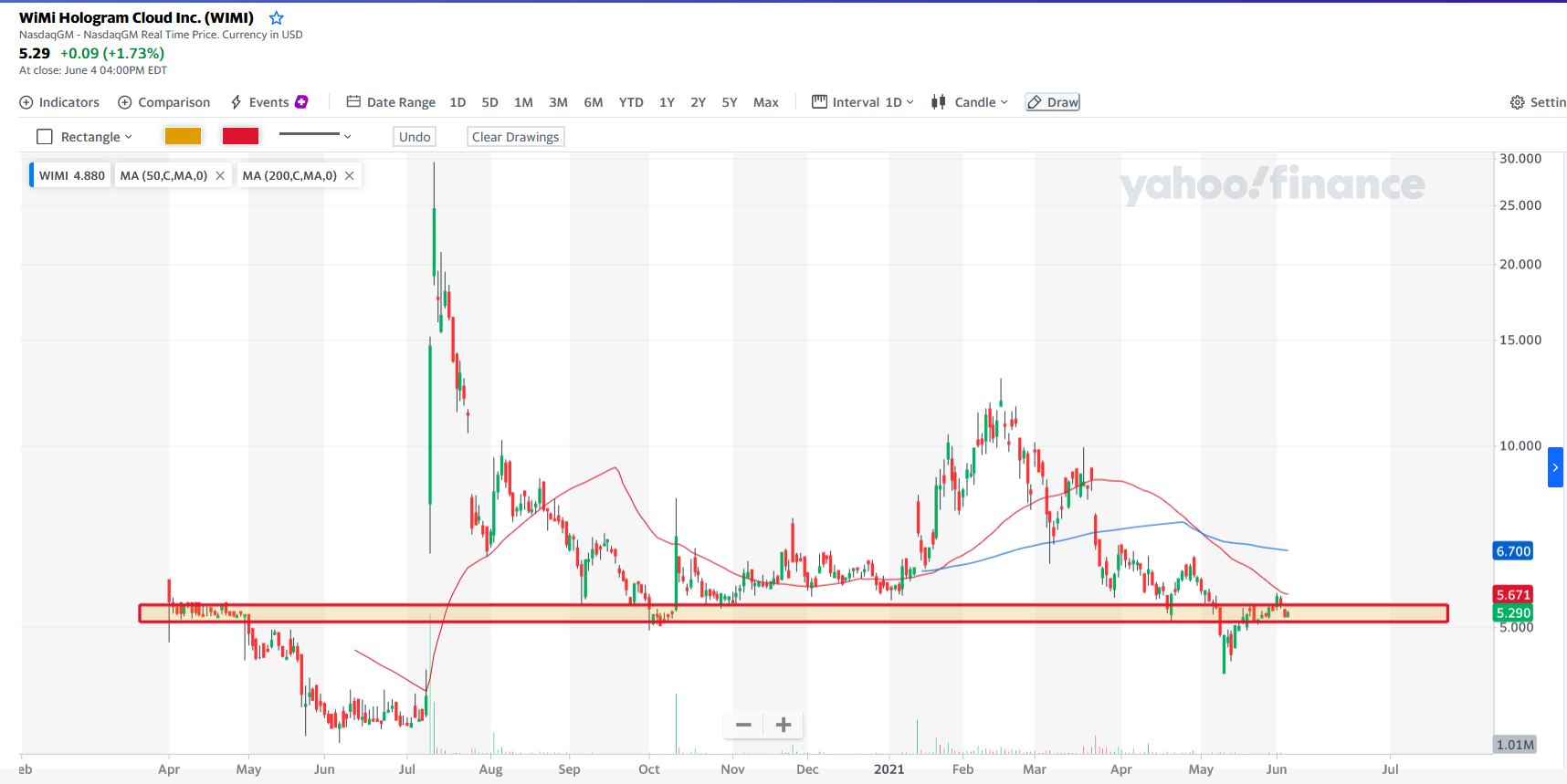Toggle the Draw pencil tool
This screenshot has height=784, width=1567.
coord(1052,102)
